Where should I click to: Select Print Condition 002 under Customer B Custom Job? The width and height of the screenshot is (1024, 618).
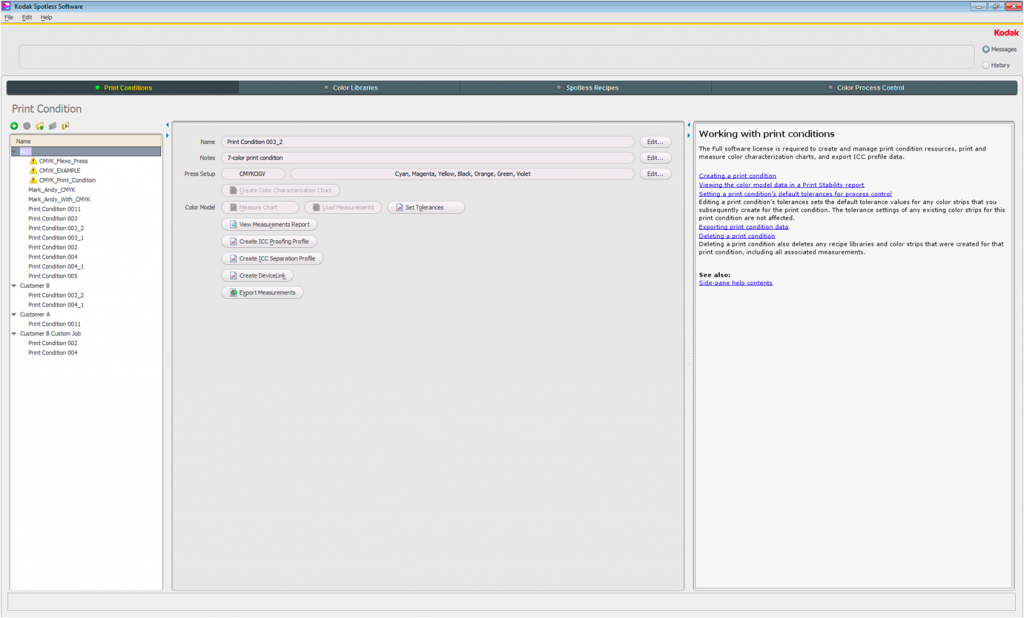click(x=53, y=343)
